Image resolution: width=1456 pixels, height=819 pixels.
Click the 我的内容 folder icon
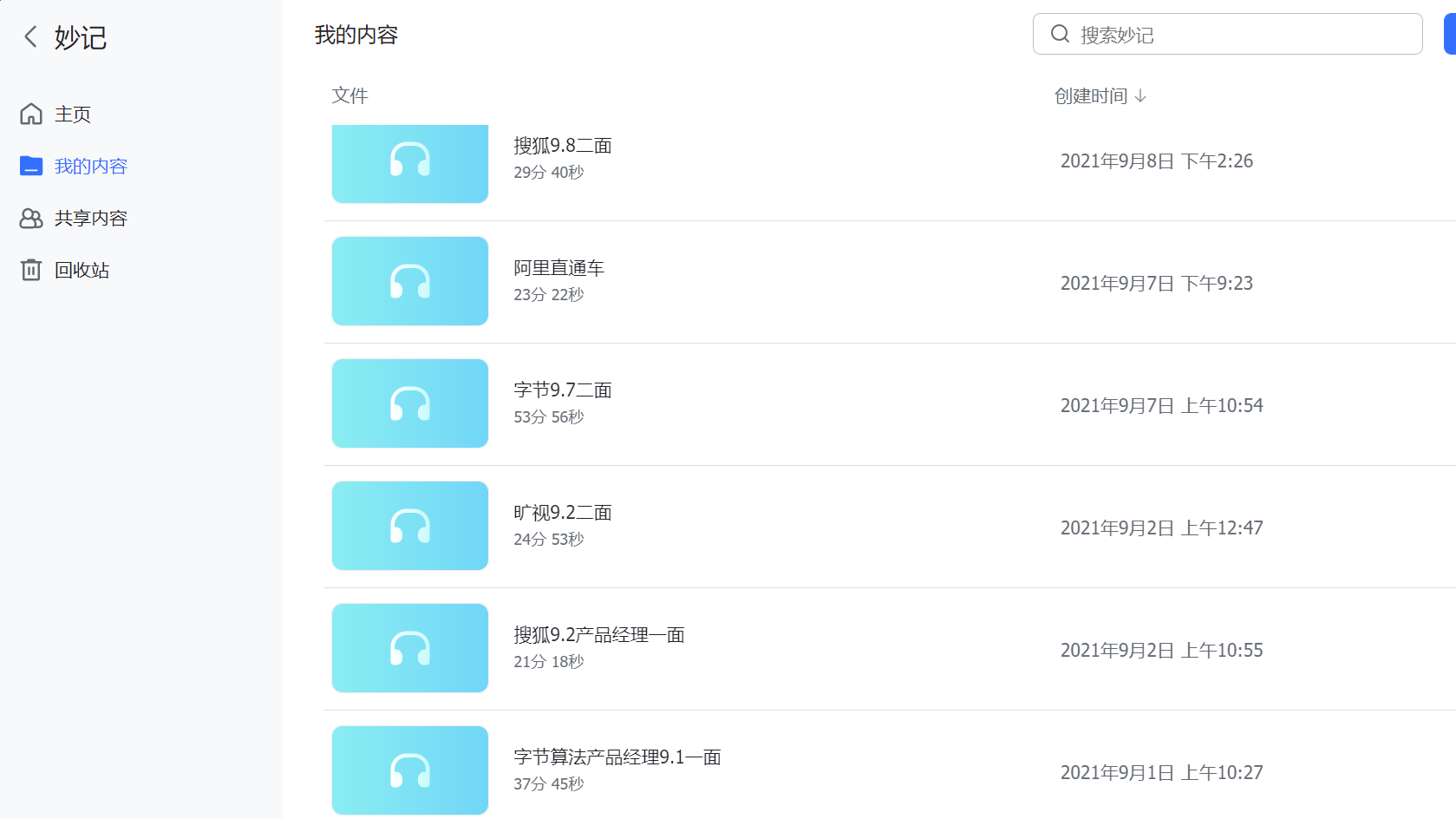pyautogui.click(x=31, y=166)
